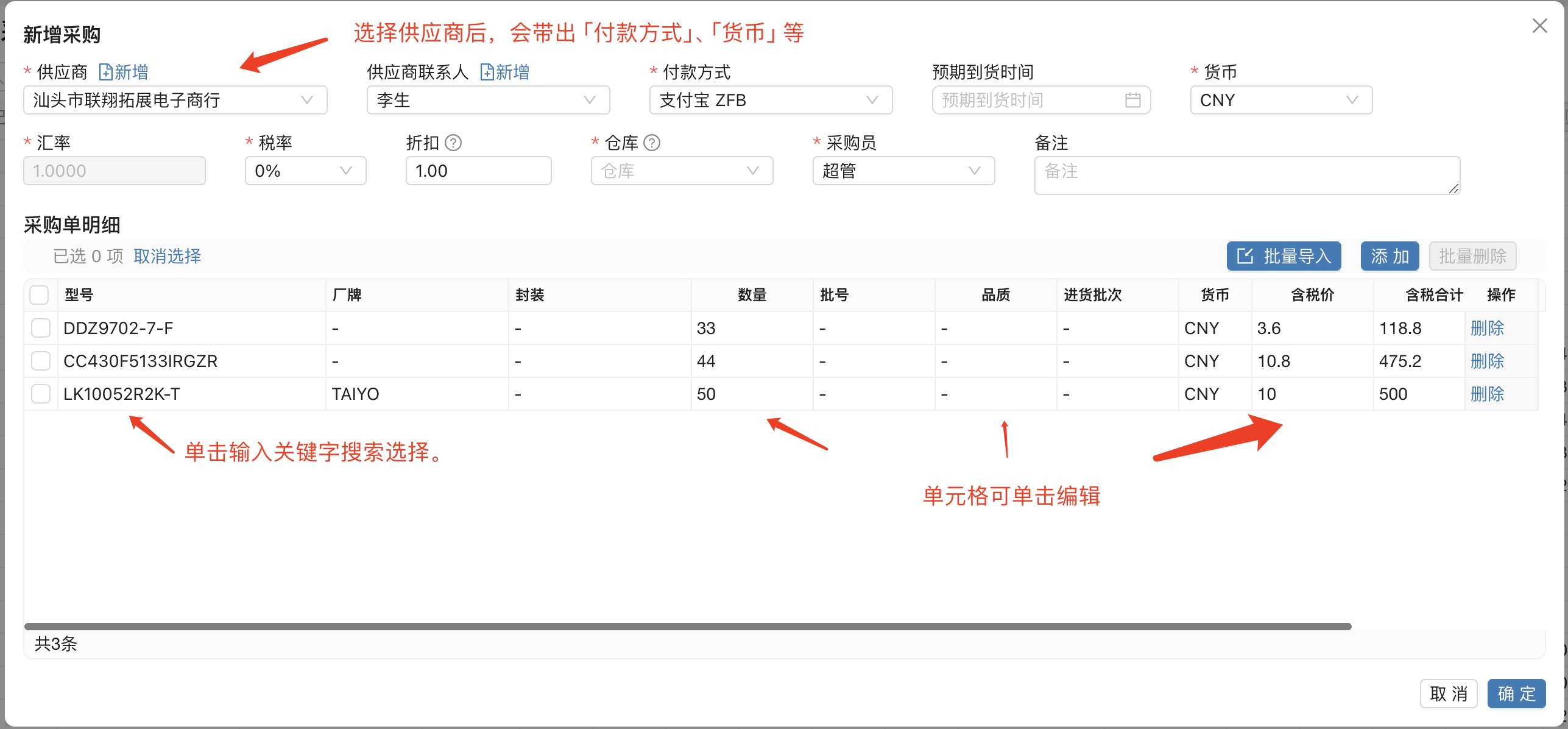1568x729 pixels.
Task: Click the horizontal scrollbar under the table
Action: tap(687, 626)
